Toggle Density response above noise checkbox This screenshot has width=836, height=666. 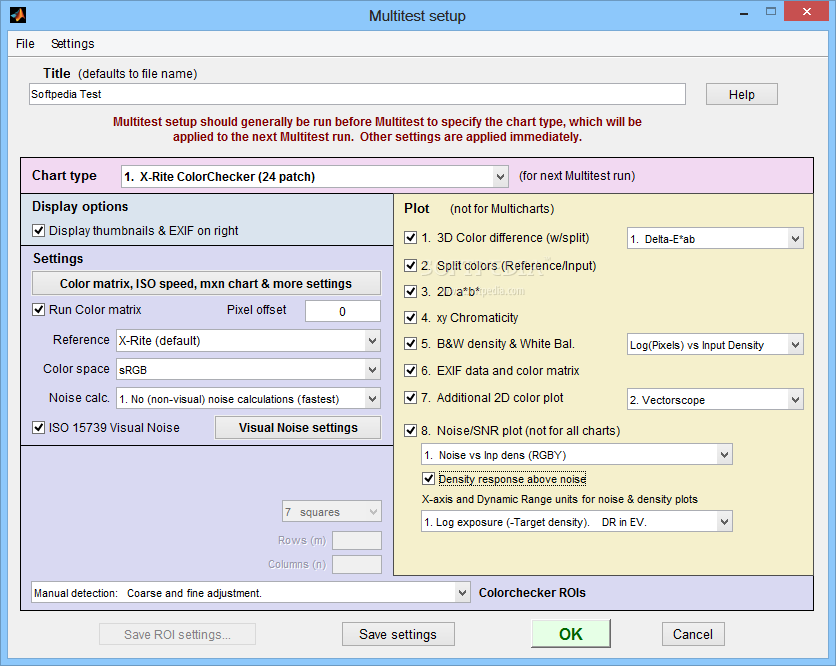[429, 478]
